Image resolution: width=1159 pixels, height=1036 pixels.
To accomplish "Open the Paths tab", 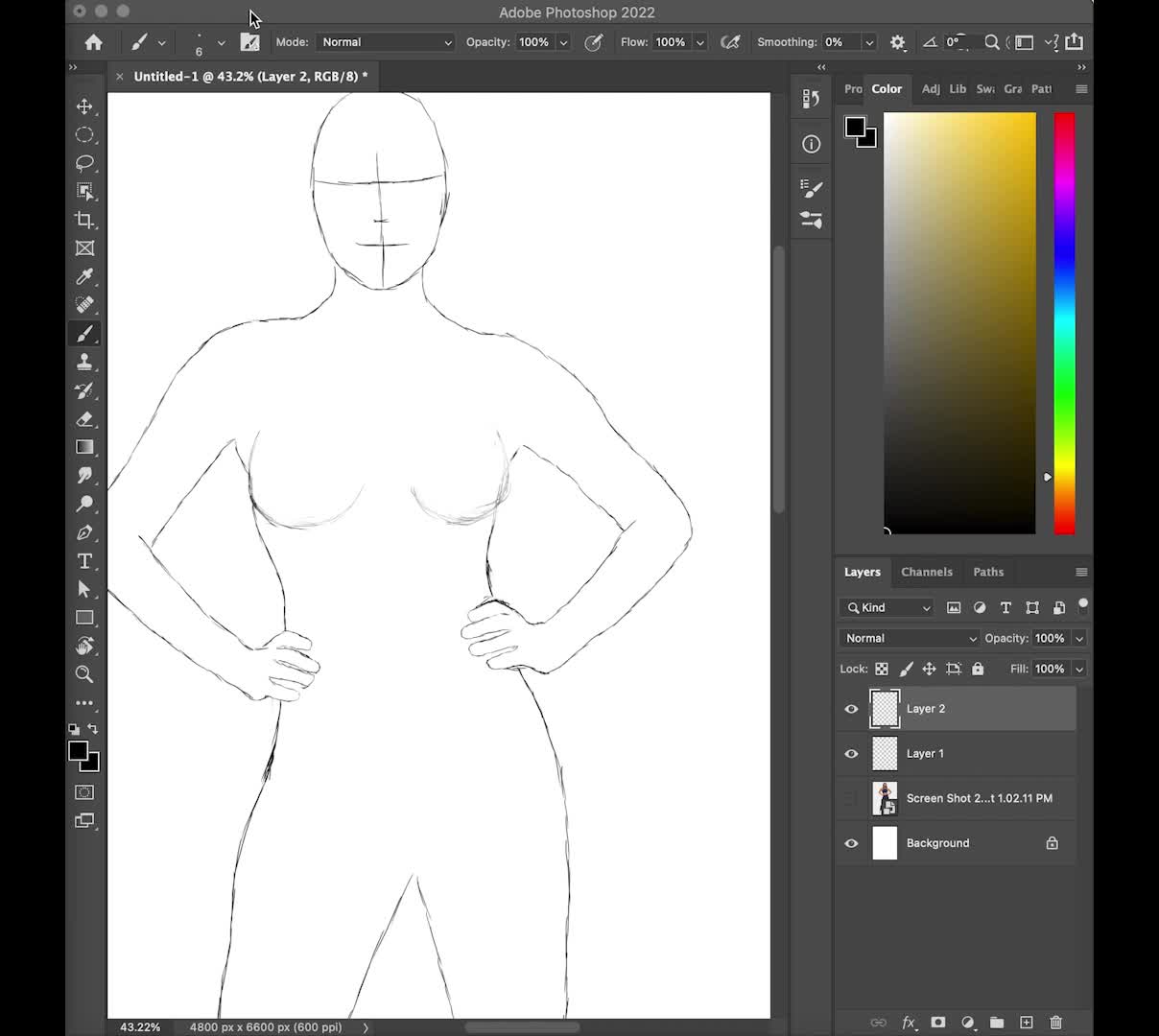I will (x=987, y=572).
